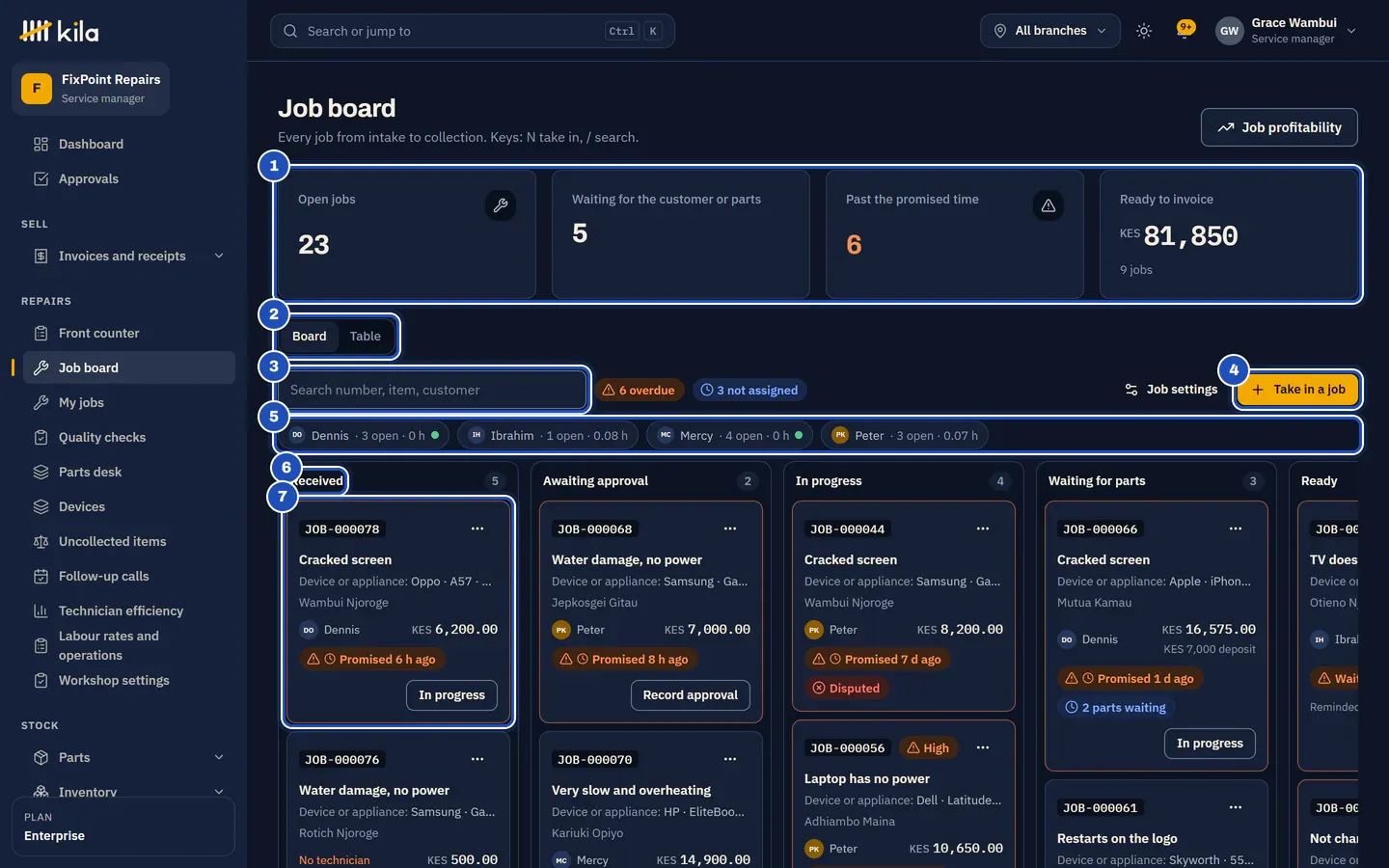Image resolution: width=1389 pixels, height=868 pixels.
Task: Filter jobs by technician Dennis
Action: coord(365,436)
